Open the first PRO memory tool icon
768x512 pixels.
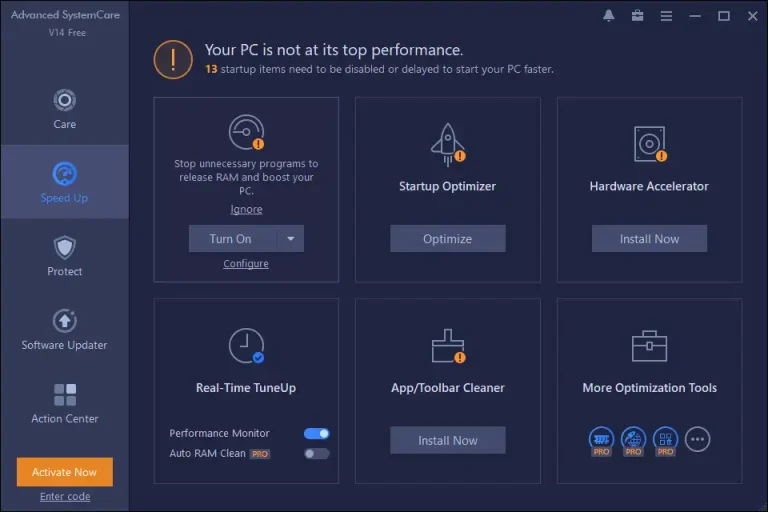[x=601, y=440]
